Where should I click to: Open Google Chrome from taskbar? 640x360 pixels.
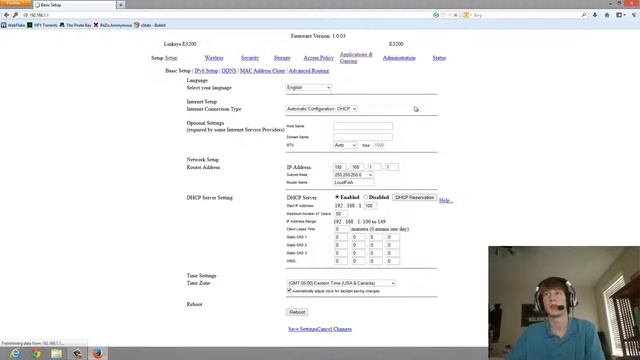tap(36, 353)
